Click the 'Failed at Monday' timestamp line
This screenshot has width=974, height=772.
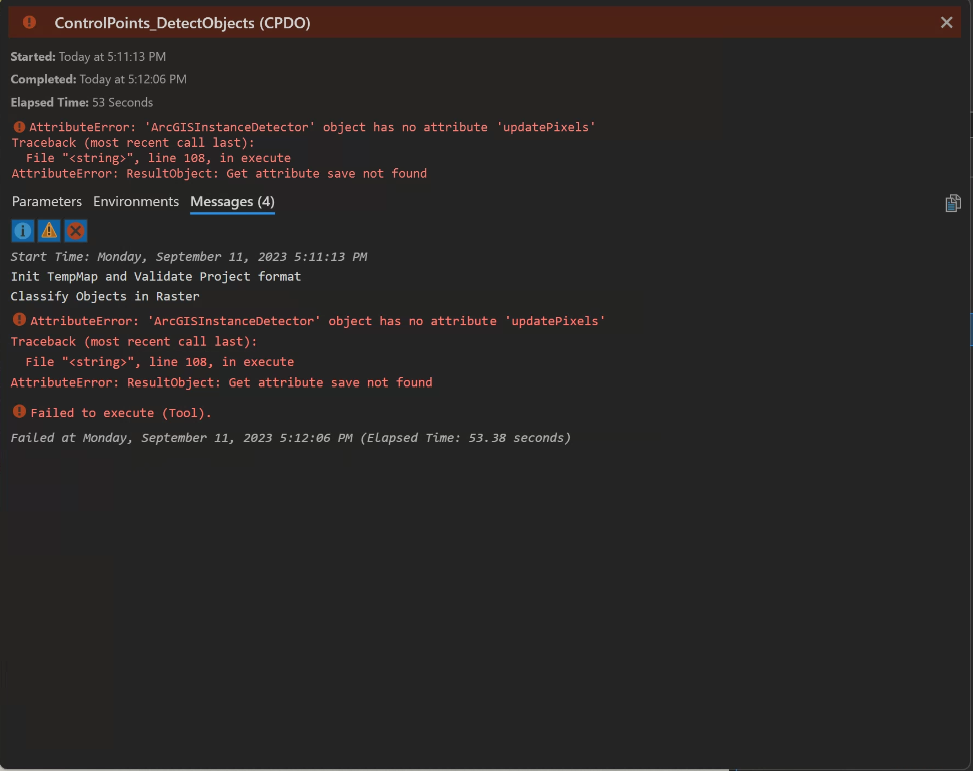290,438
